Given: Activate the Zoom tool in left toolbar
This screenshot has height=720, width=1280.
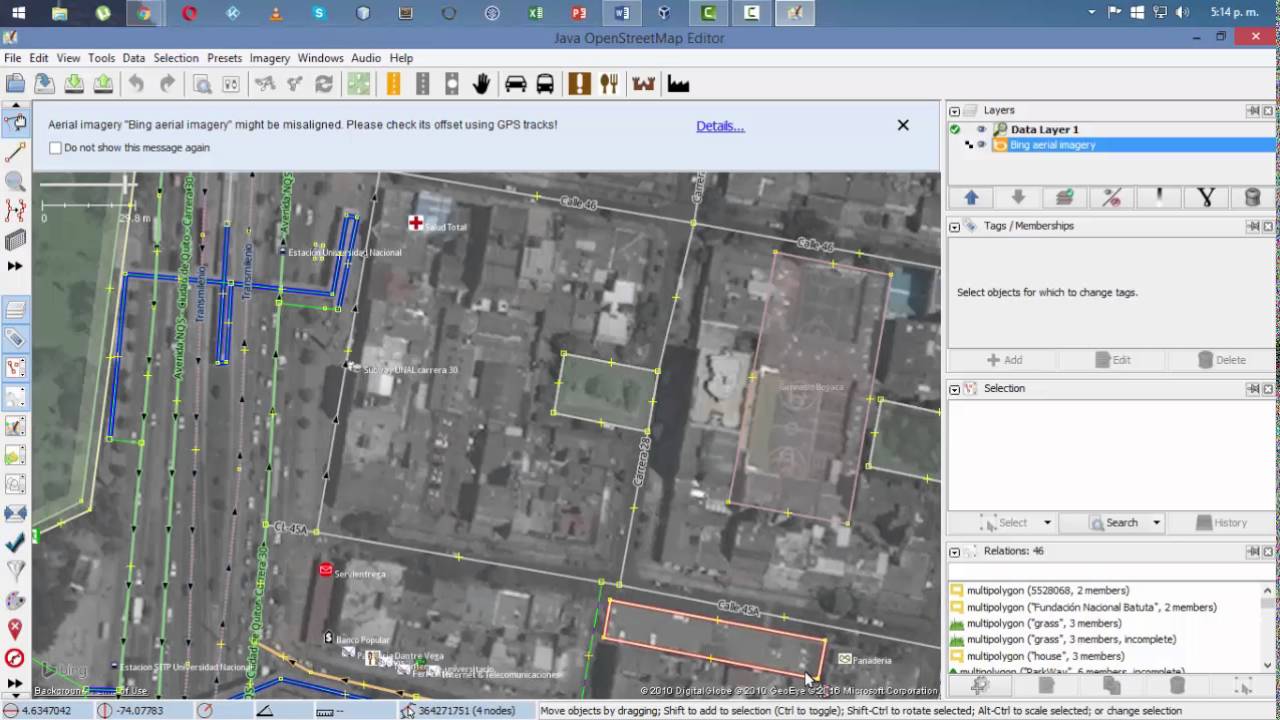Looking at the screenshot, I should 15,181.
